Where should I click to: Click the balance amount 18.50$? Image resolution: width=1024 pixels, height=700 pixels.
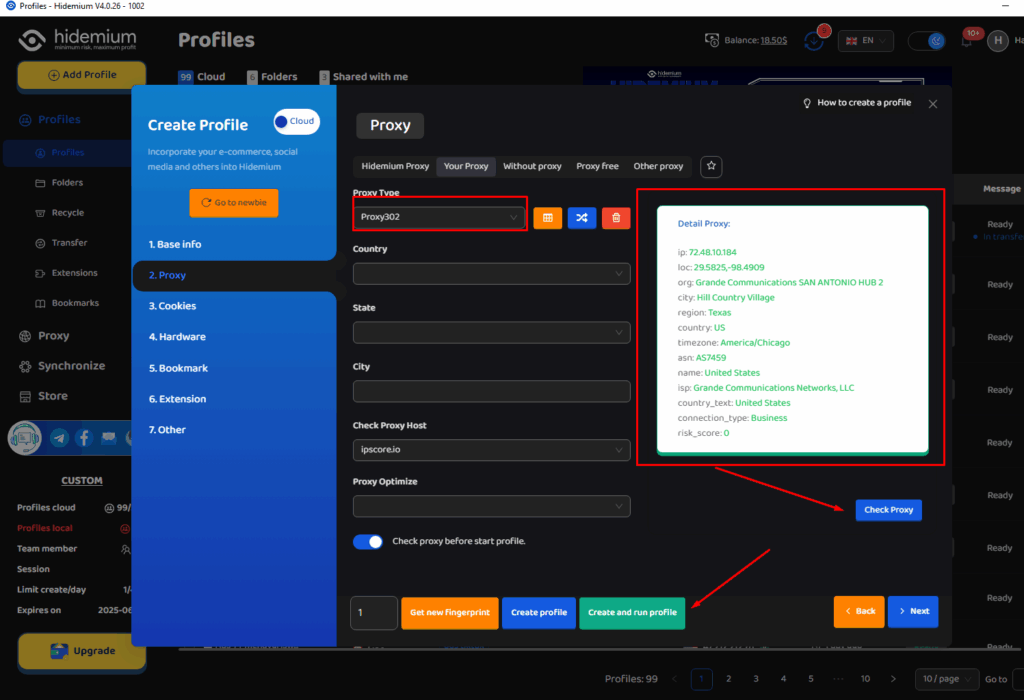[774, 40]
